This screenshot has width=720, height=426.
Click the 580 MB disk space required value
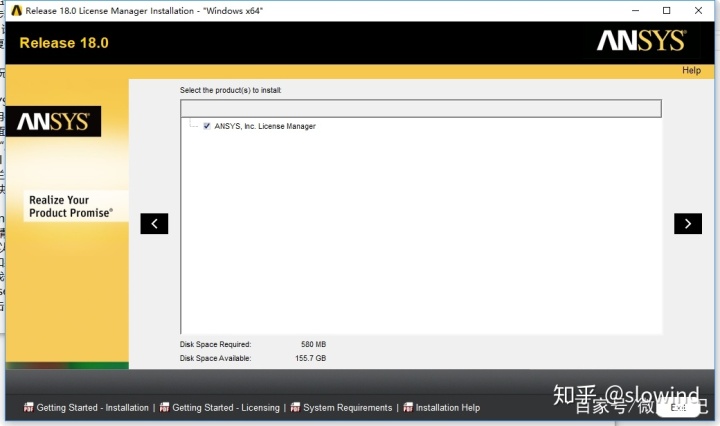point(313,344)
